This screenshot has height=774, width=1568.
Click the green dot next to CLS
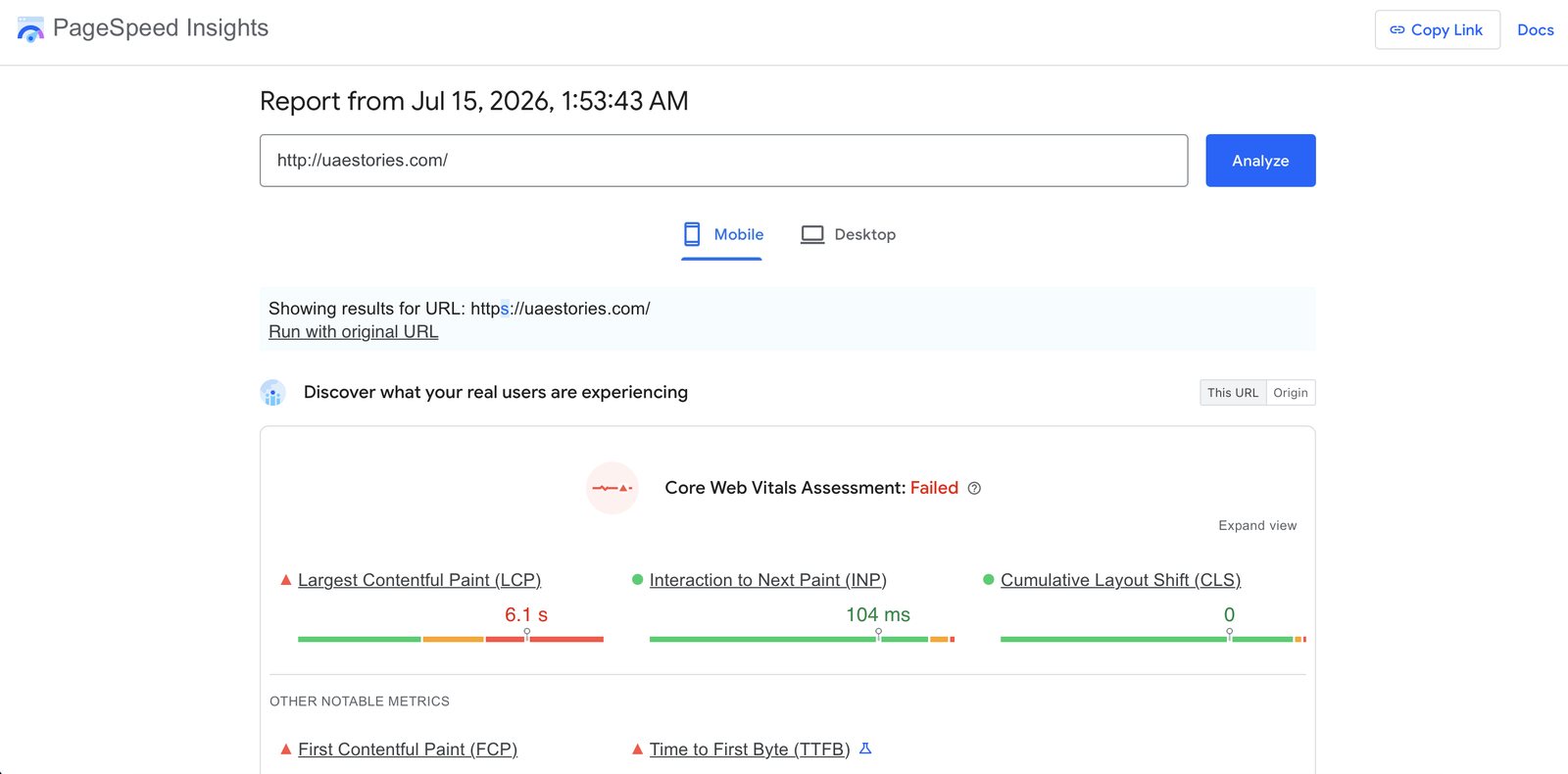point(989,580)
